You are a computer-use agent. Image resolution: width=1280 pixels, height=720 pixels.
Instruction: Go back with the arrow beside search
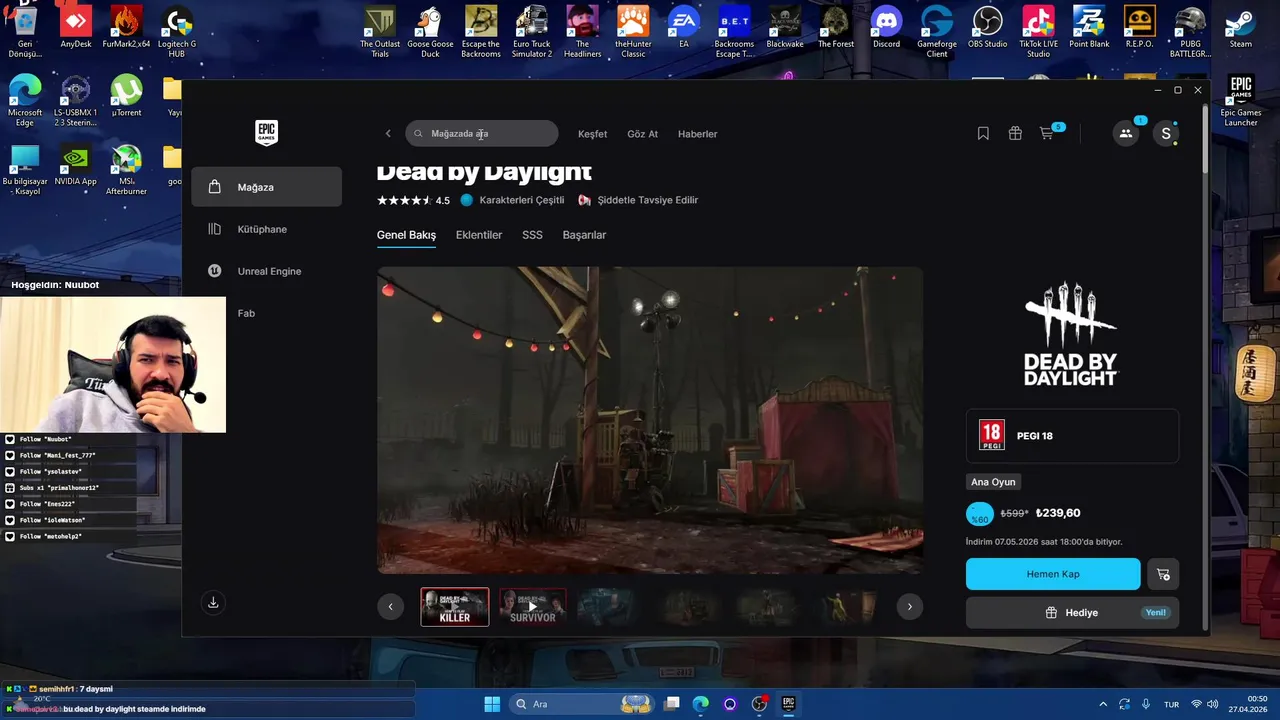(388, 134)
